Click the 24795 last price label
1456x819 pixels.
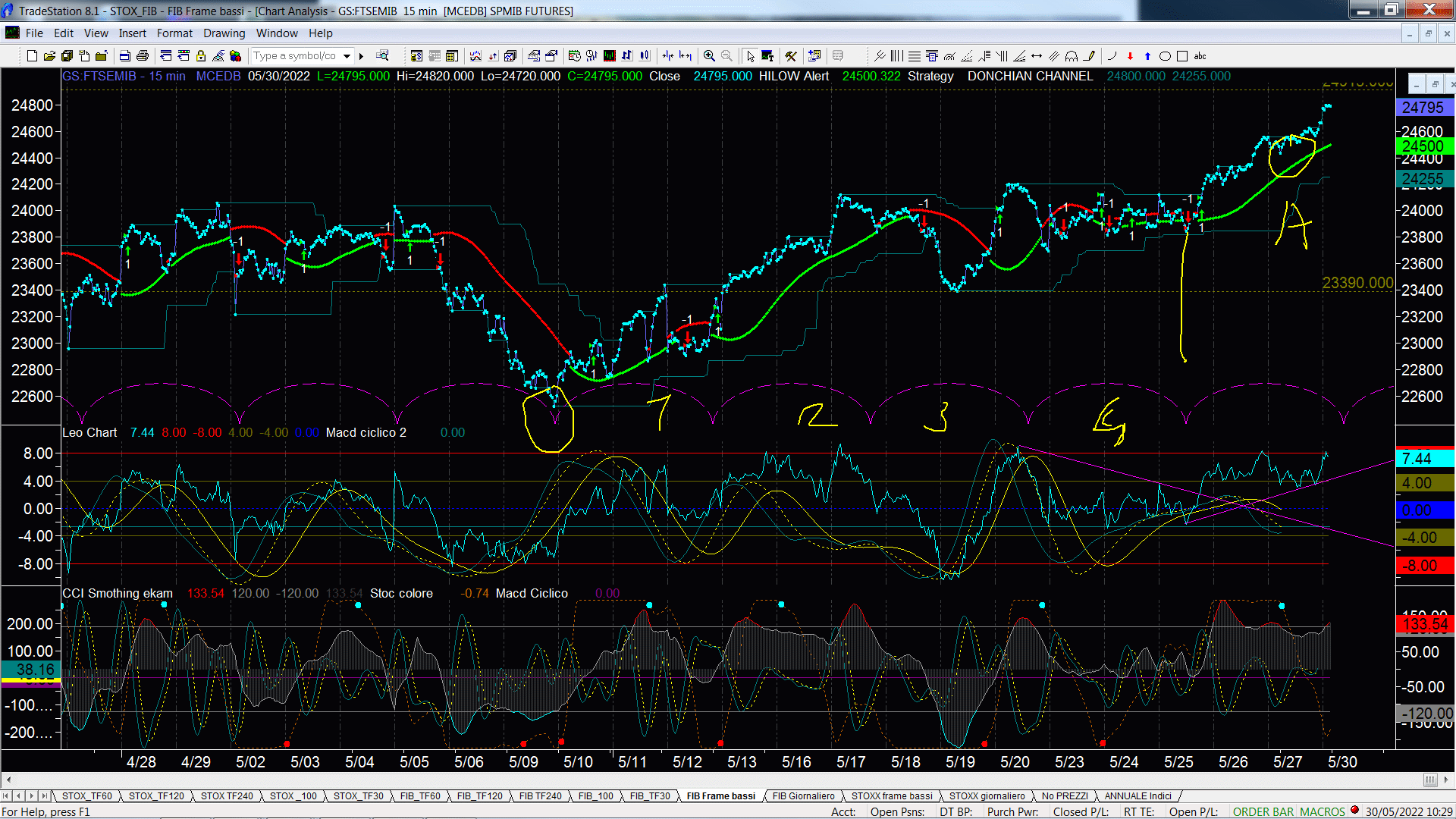click(x=1424, y=108)
